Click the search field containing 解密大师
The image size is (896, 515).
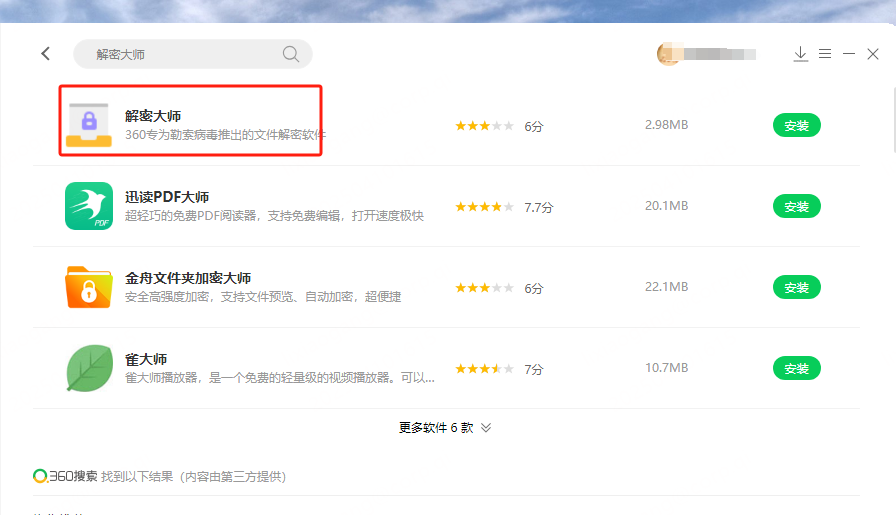click(180, 54)
